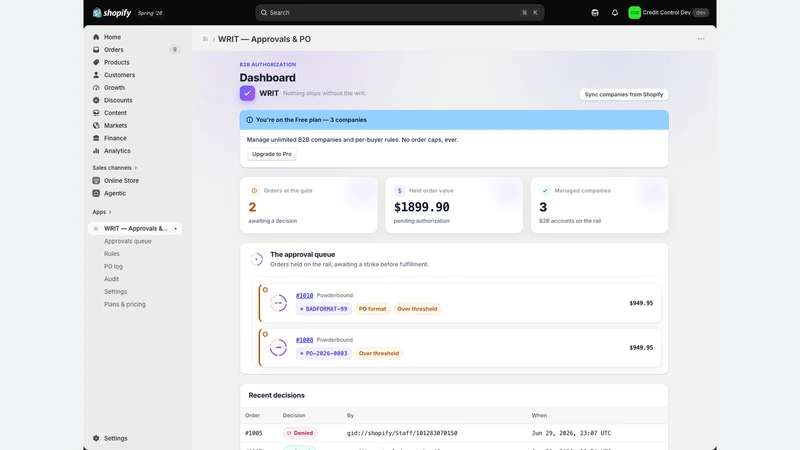Image resolution: width=800 pixels, height=450 pixels.
Task: Open the three-dot more actions menu
Action: pyautogui.click(x=701, y=39)
